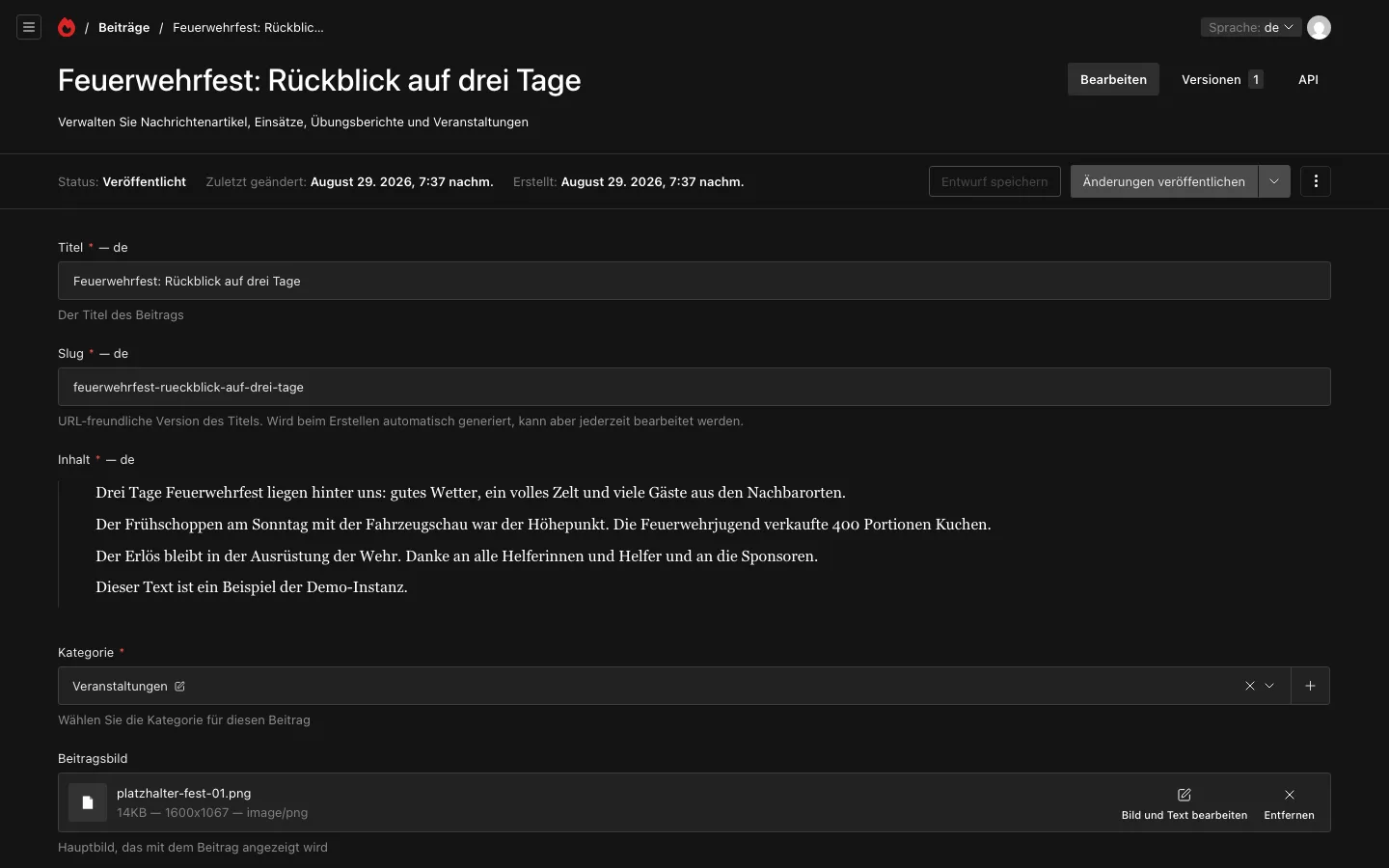Screen dimensions: 1389x868
Task: Switch to the Bearbeiten tab
Action: pos(1113,79)
